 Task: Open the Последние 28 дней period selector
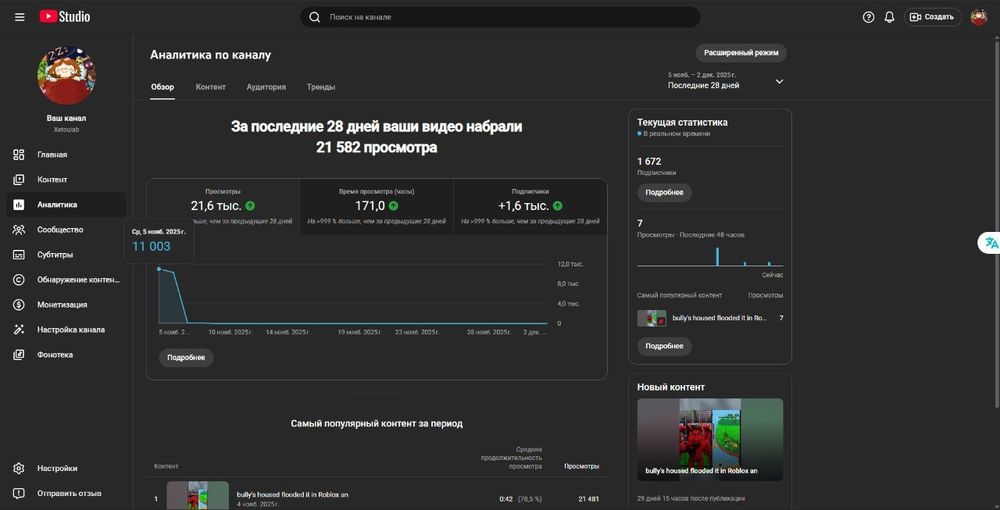pos(726,80)
